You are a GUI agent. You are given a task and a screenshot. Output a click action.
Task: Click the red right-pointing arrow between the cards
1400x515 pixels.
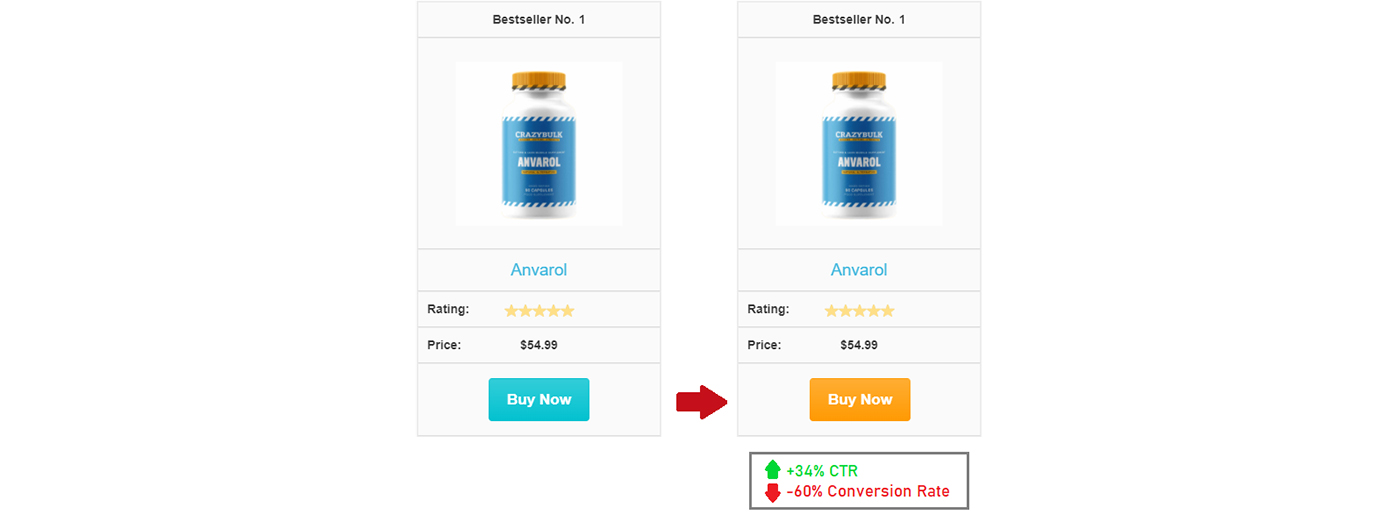click(701, 402)
